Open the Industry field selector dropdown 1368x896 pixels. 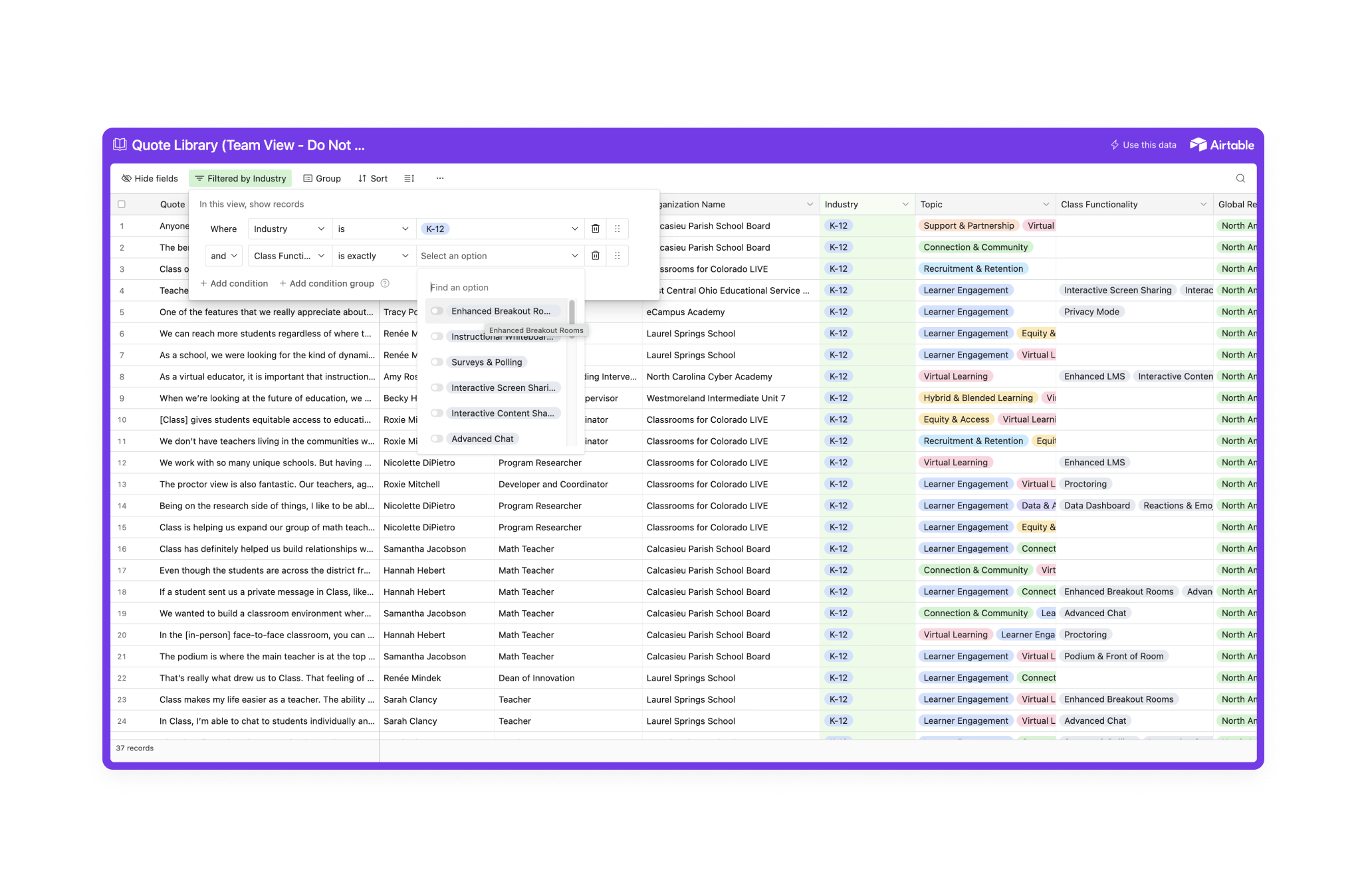click(288, 229)
